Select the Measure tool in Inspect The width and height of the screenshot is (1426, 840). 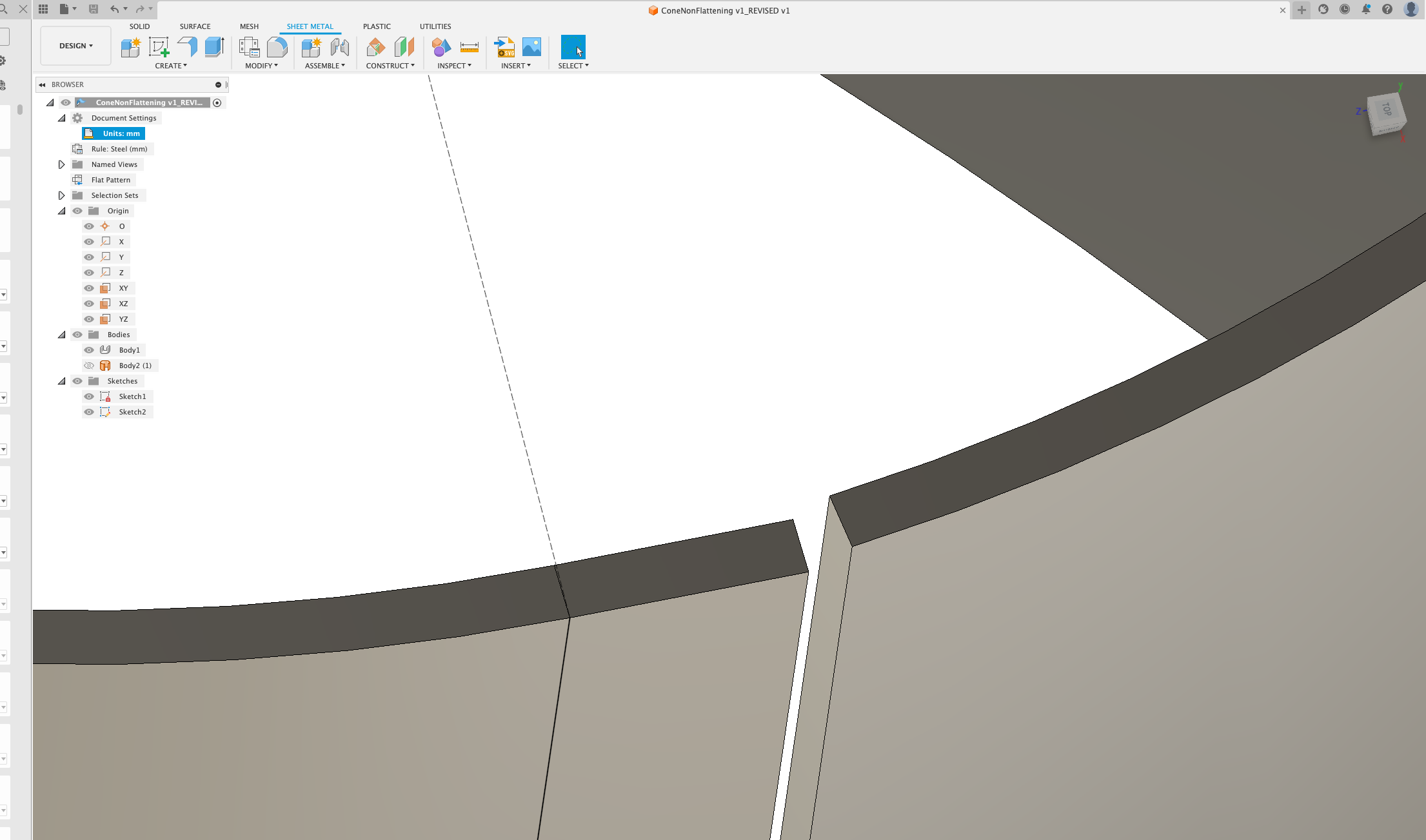470,46
